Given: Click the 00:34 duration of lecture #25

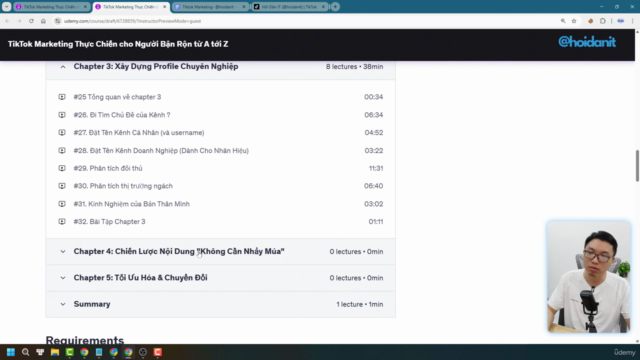Looking at the screenshot, I should (373, 97).
